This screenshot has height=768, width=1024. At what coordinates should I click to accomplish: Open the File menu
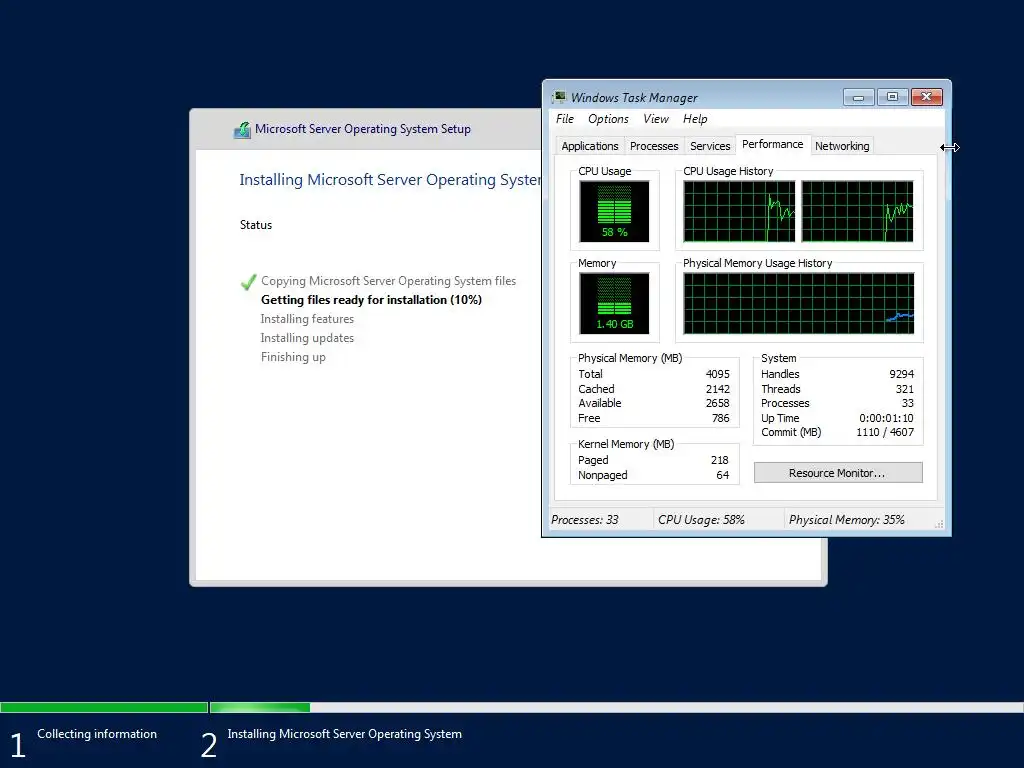click(x=565, y=119)
